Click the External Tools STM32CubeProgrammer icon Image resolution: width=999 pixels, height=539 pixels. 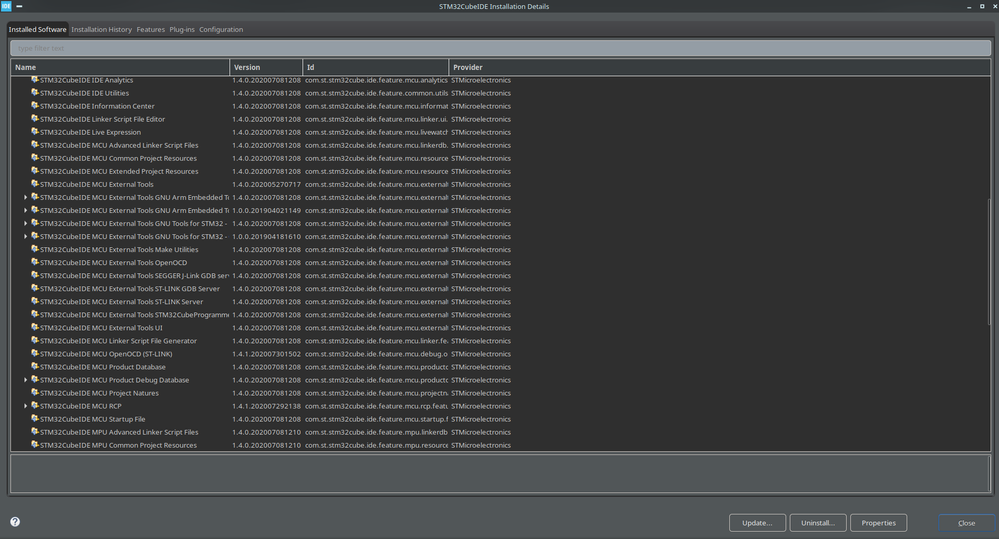click(35, 314)
